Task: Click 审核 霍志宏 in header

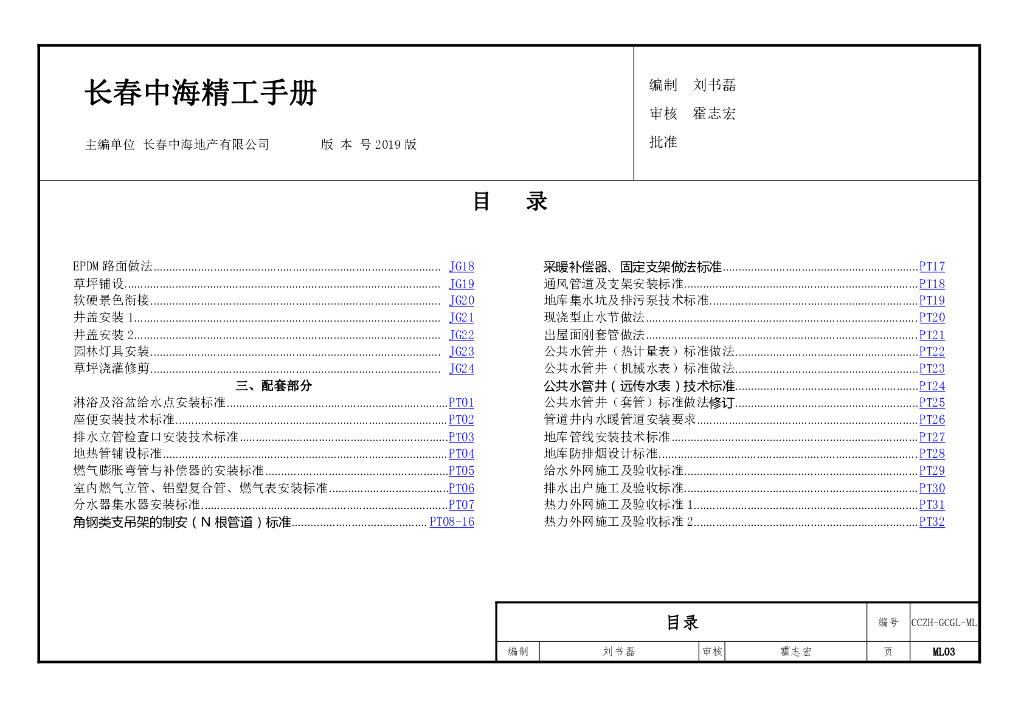Action: 692,114
